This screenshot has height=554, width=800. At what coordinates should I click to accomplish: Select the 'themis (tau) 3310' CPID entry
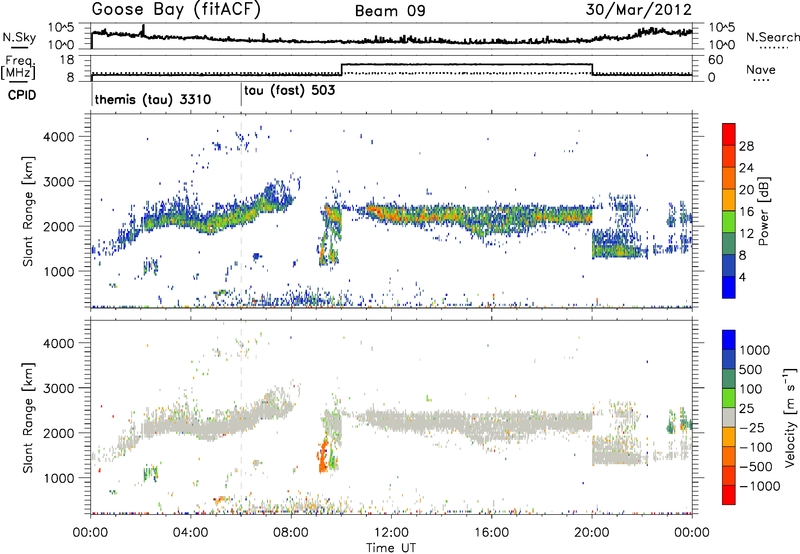[153, 99]
